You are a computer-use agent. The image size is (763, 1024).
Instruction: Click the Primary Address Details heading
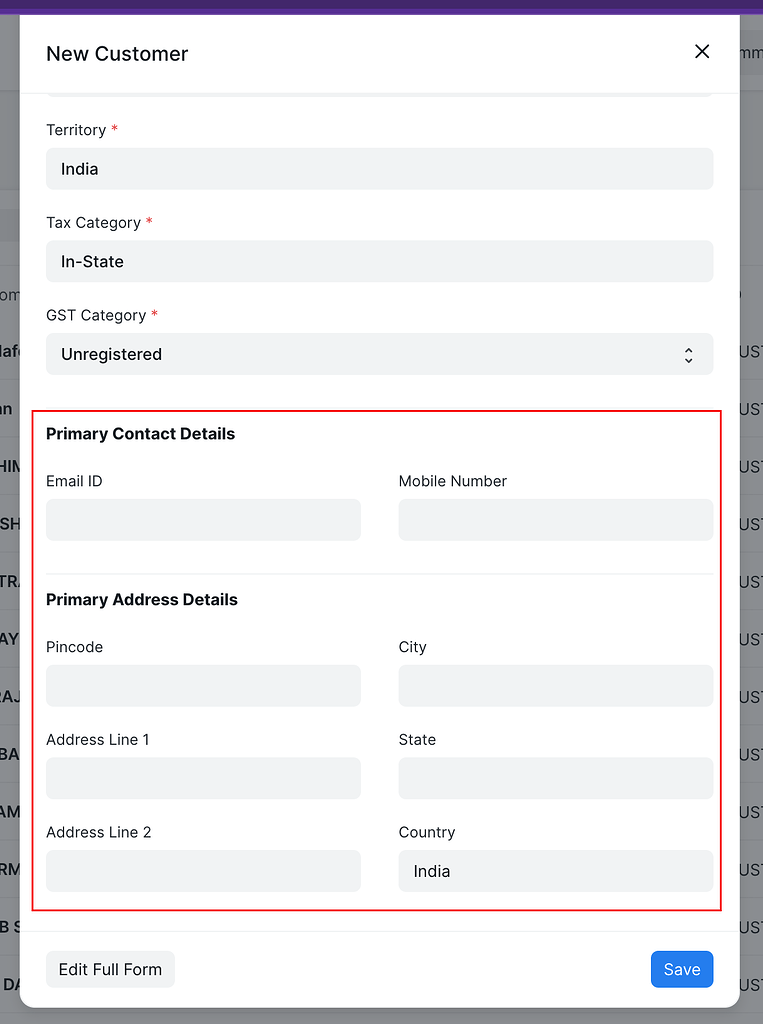coord(141,599)
